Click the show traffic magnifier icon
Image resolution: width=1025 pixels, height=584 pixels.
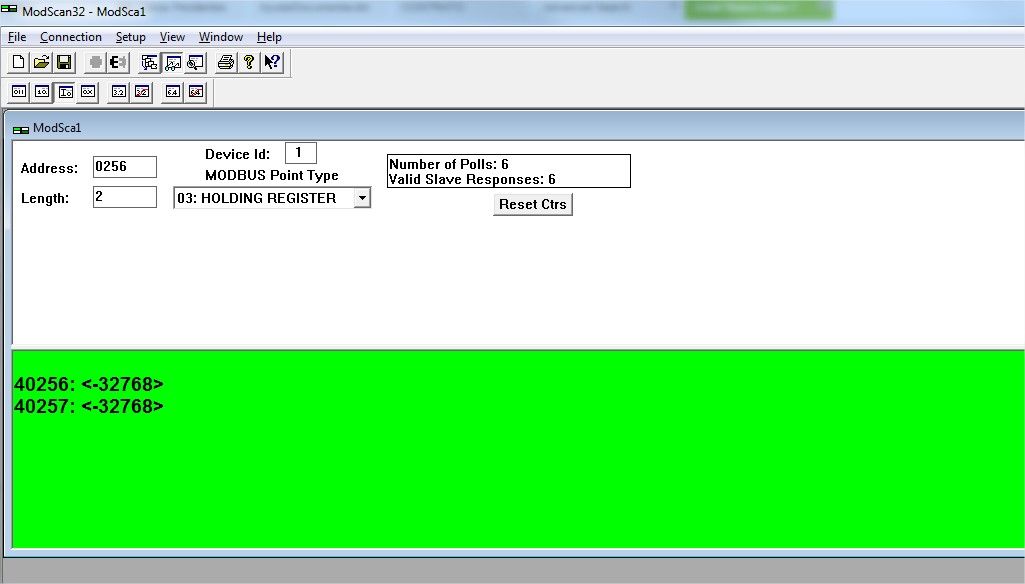click(195, 63)
